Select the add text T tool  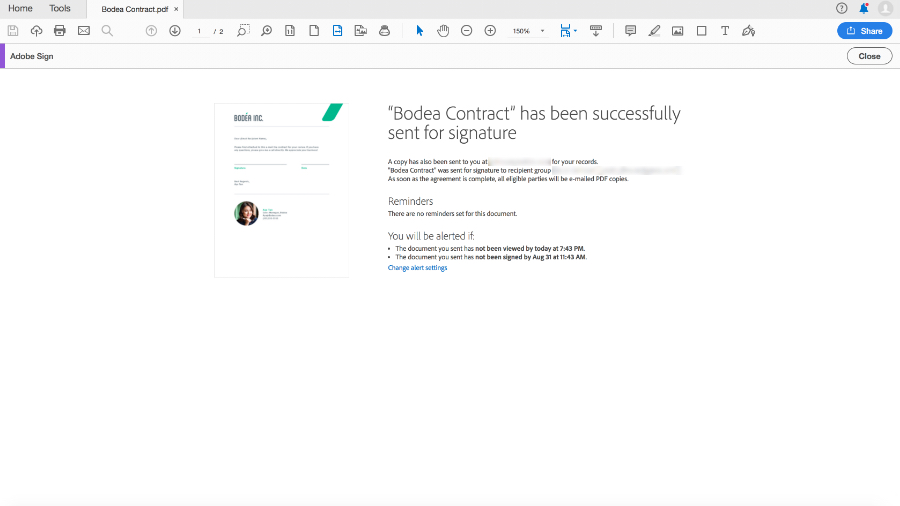[725, 31]
